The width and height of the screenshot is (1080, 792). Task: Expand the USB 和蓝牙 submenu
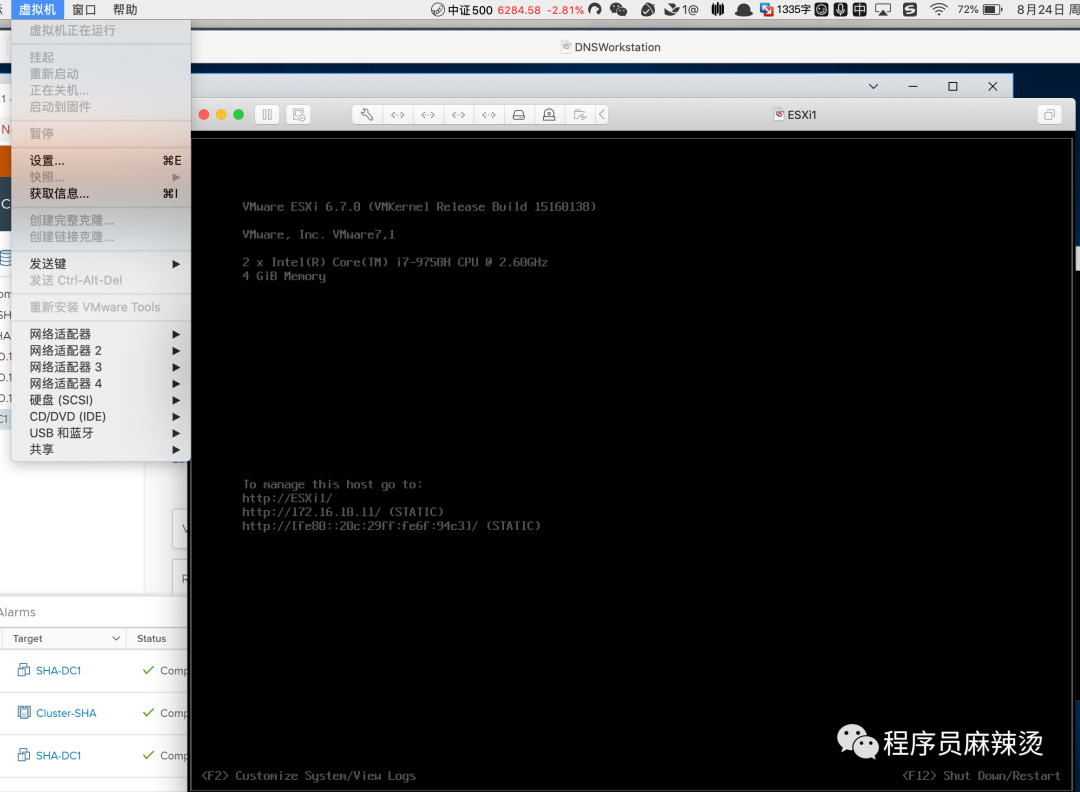click(101, 433)
